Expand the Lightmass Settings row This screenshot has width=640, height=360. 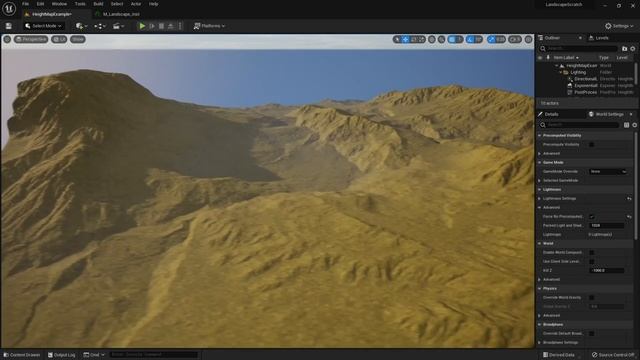540,198
